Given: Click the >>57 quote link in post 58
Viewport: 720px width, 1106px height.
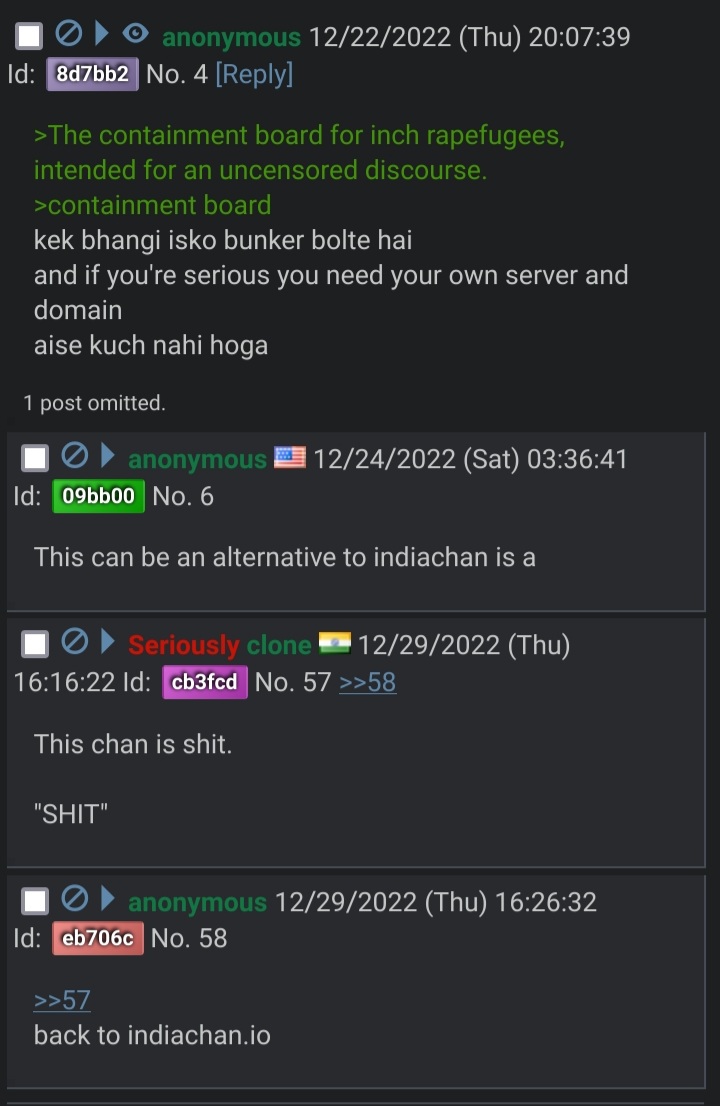Looking at the screenshot, I should click(62, 999).
